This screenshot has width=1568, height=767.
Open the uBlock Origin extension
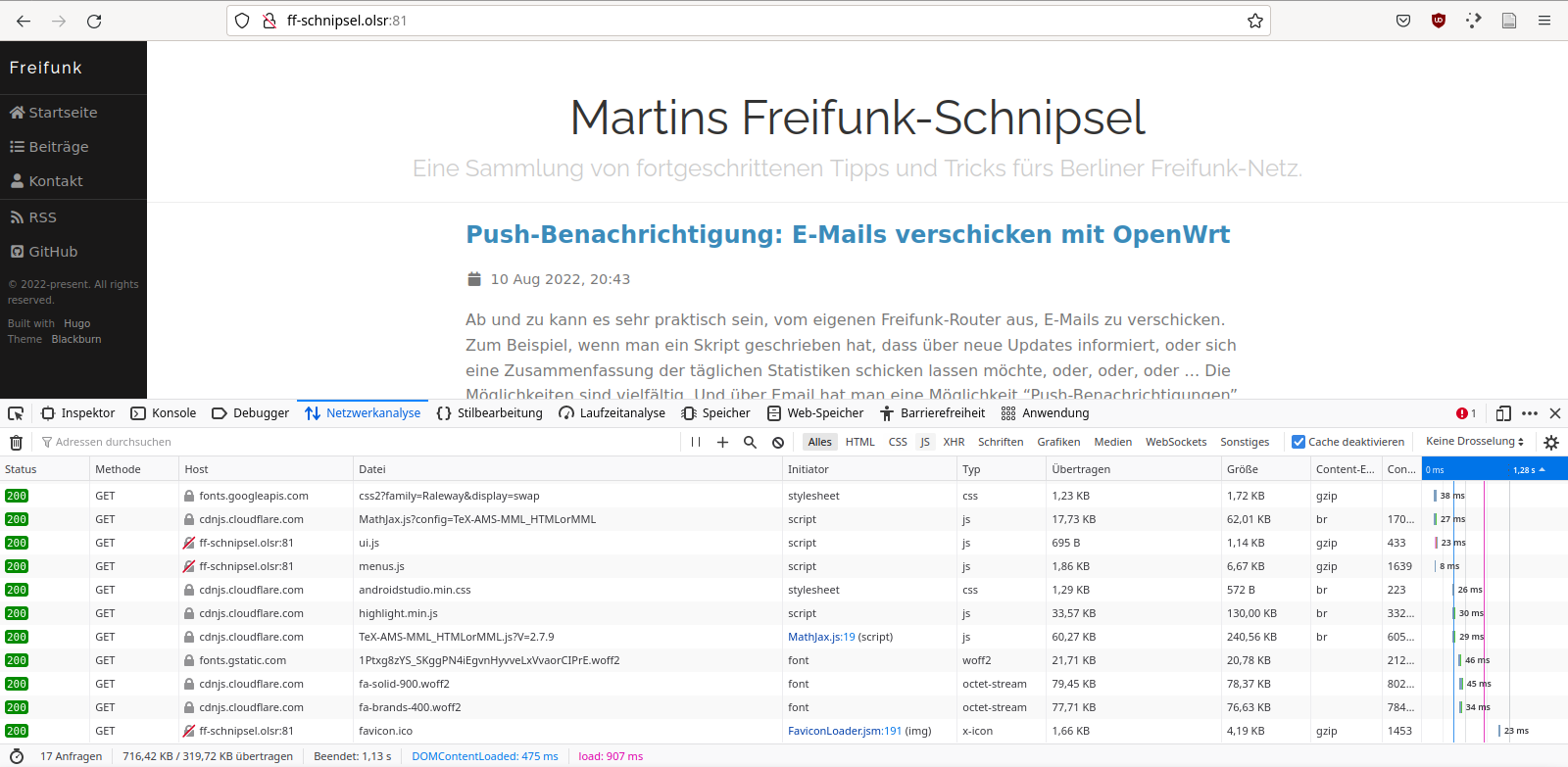coord(1439,21)
